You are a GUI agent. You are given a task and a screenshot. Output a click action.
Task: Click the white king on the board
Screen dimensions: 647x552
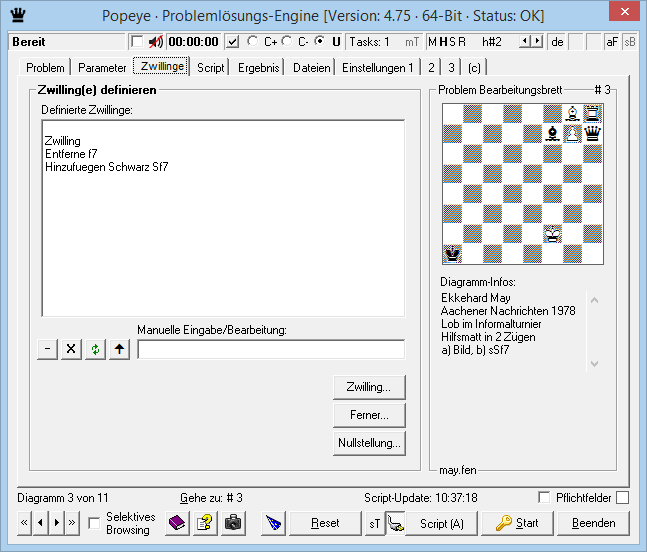coord(553,234)
